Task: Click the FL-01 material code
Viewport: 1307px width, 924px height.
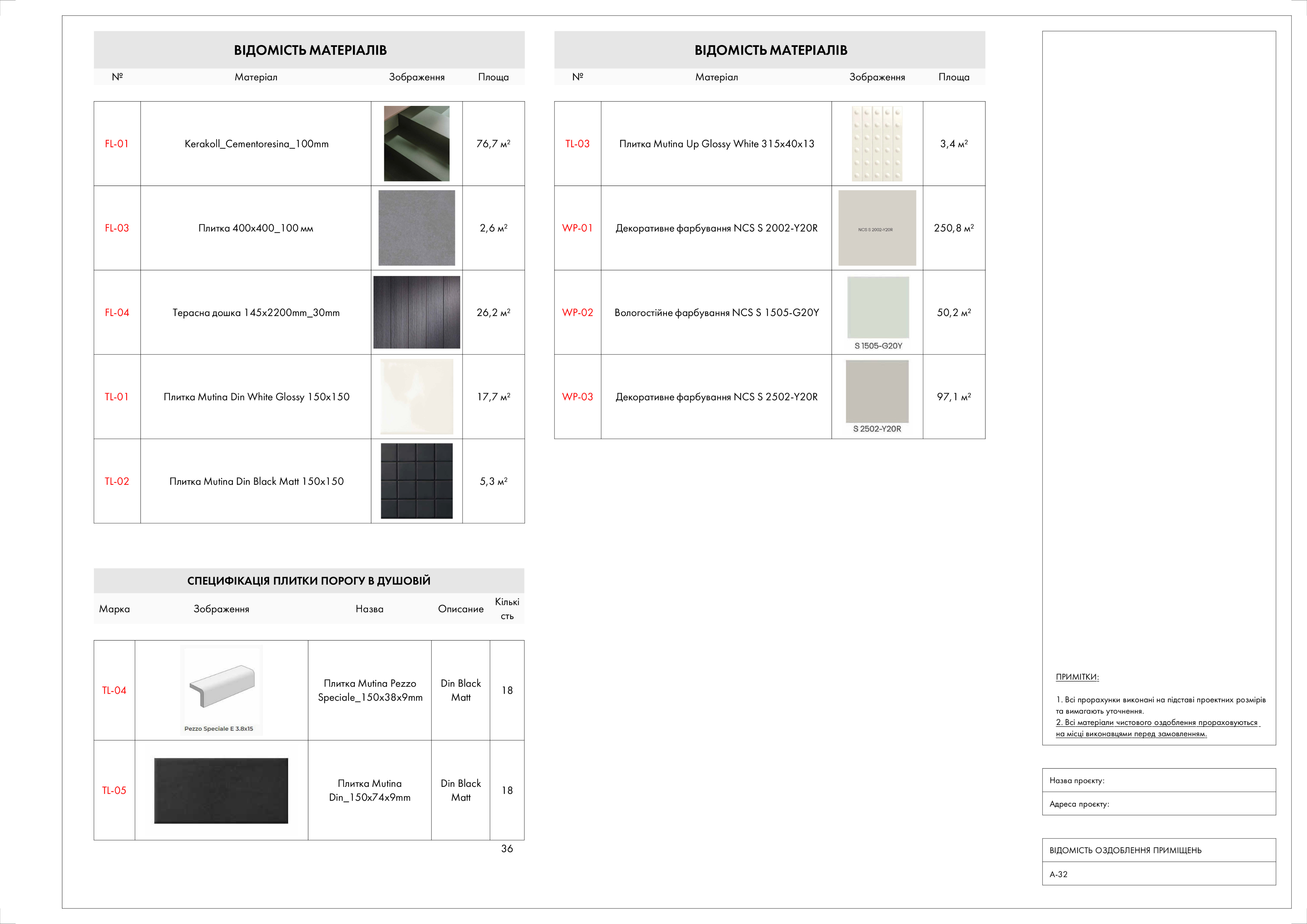Action: [x=117, y=144]
